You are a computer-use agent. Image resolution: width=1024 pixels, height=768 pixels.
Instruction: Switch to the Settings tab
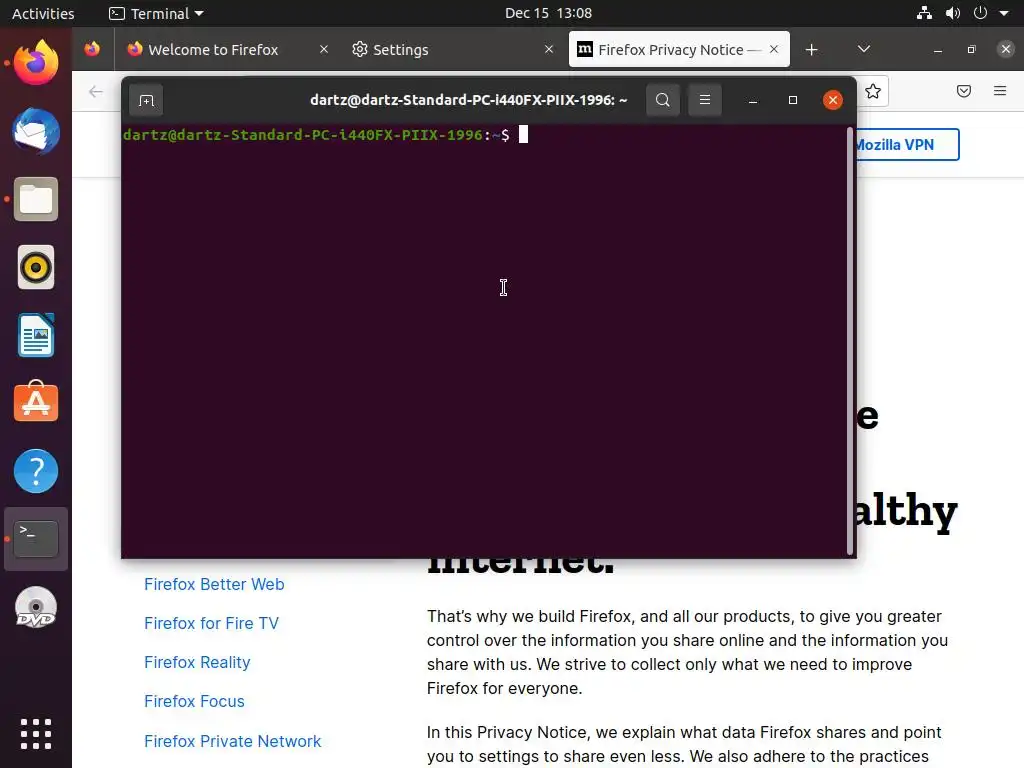click(453, 50)
